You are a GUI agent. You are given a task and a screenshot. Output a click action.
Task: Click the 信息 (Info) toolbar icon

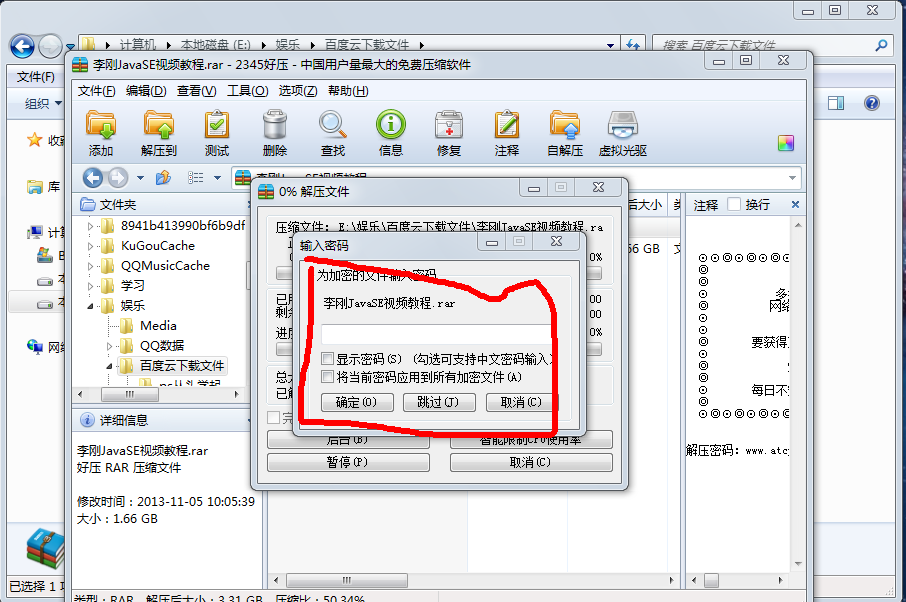coord(391,133)
